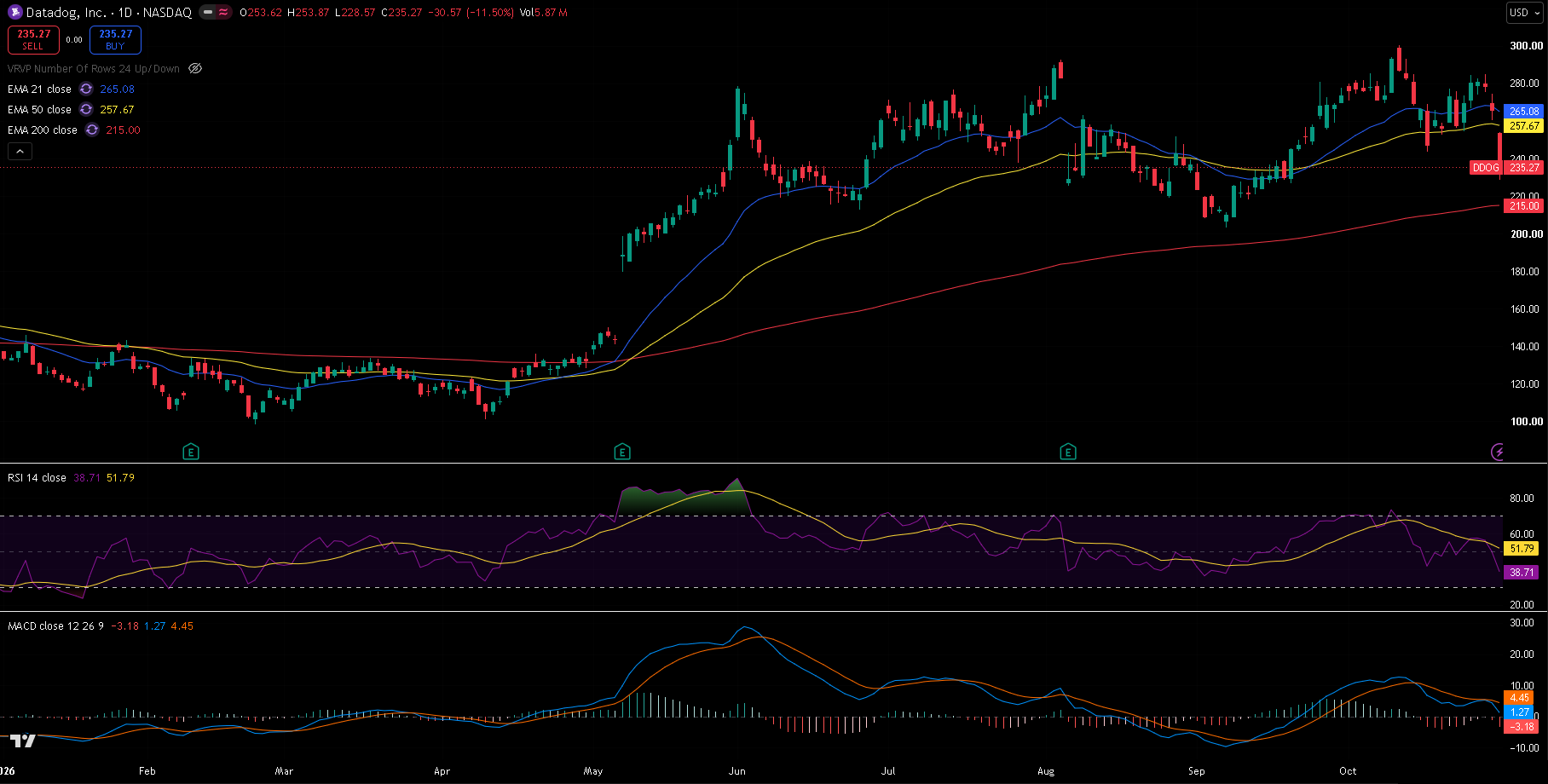This screenshot has width=1548, height=784.
Task: Open the earnings marker near February
Action: [191, 452]
